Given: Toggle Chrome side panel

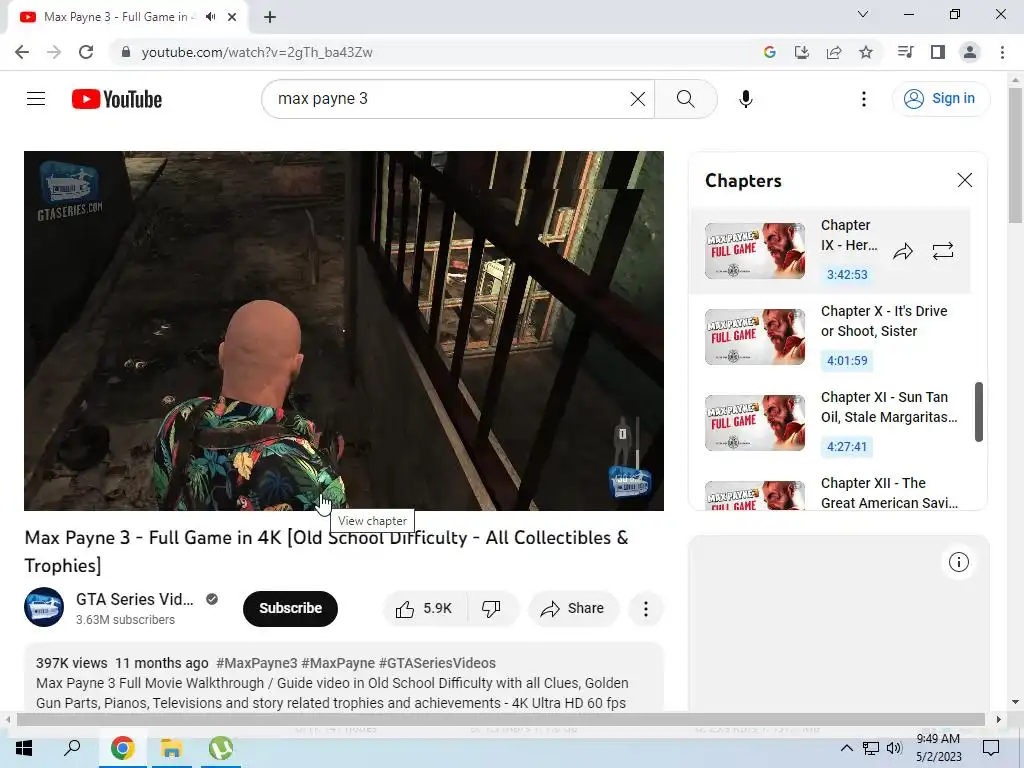Looking at the screenshot, I should coord(938,52).
